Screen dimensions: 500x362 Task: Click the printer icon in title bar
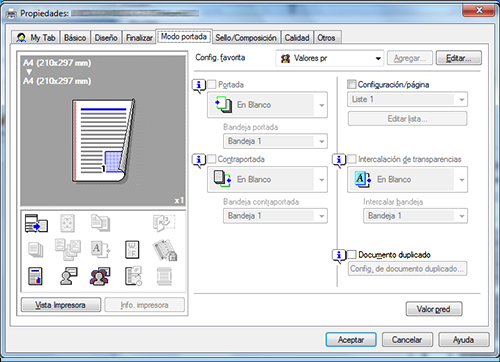click(x=11, y=14)
